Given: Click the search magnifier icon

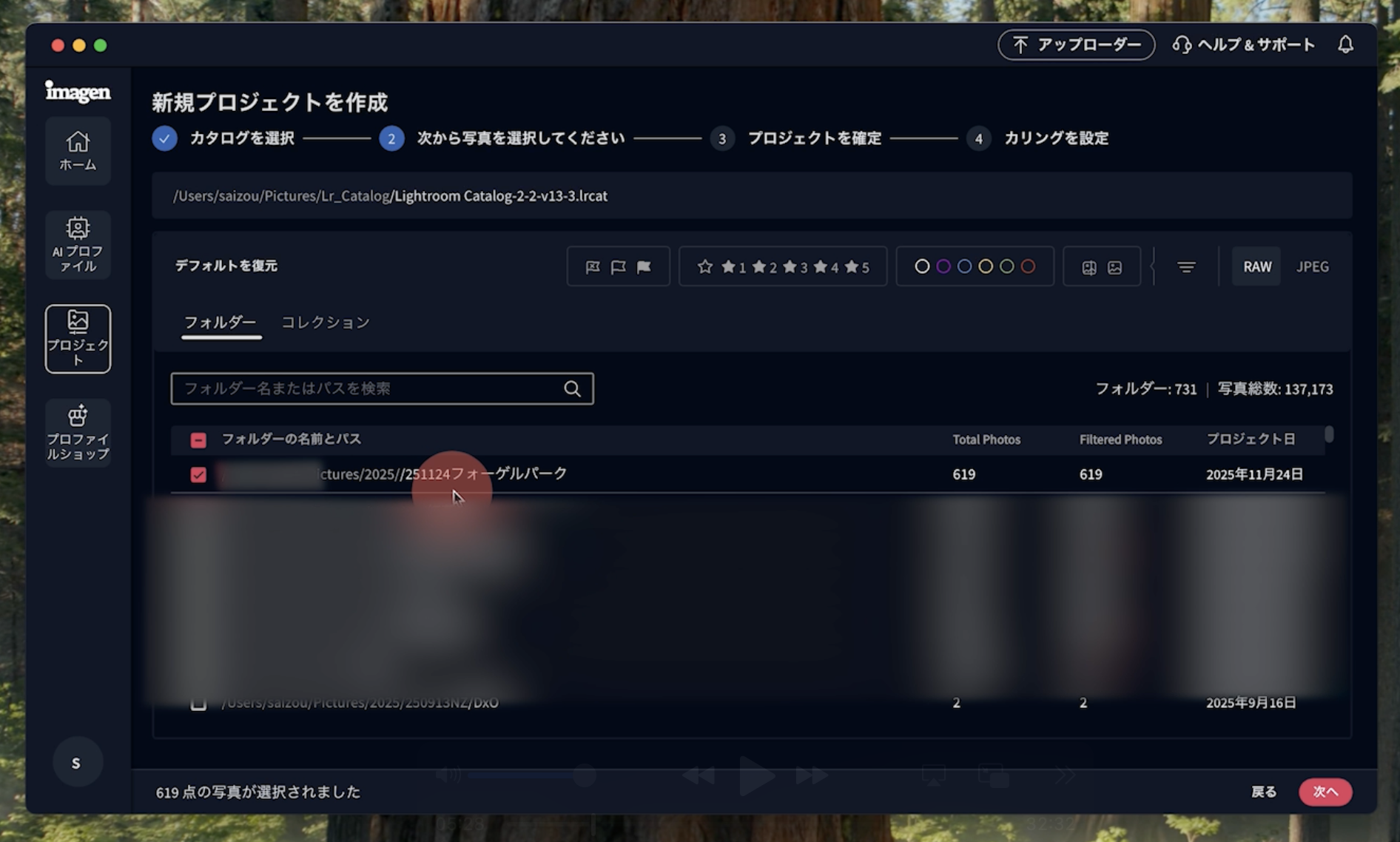Looking at the screenshot, I should (x=572, y=388).
